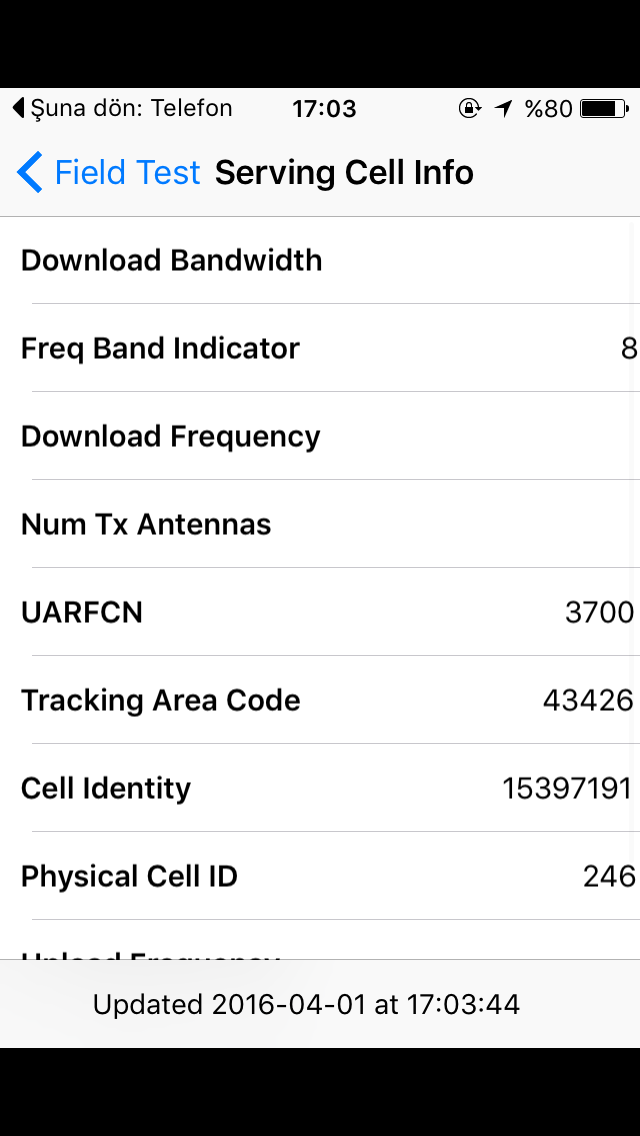Image resolution: width=640 pixels, height=1136 pixels.
Task: Select the UARFCN row label
Action: [x=82, y=612]
